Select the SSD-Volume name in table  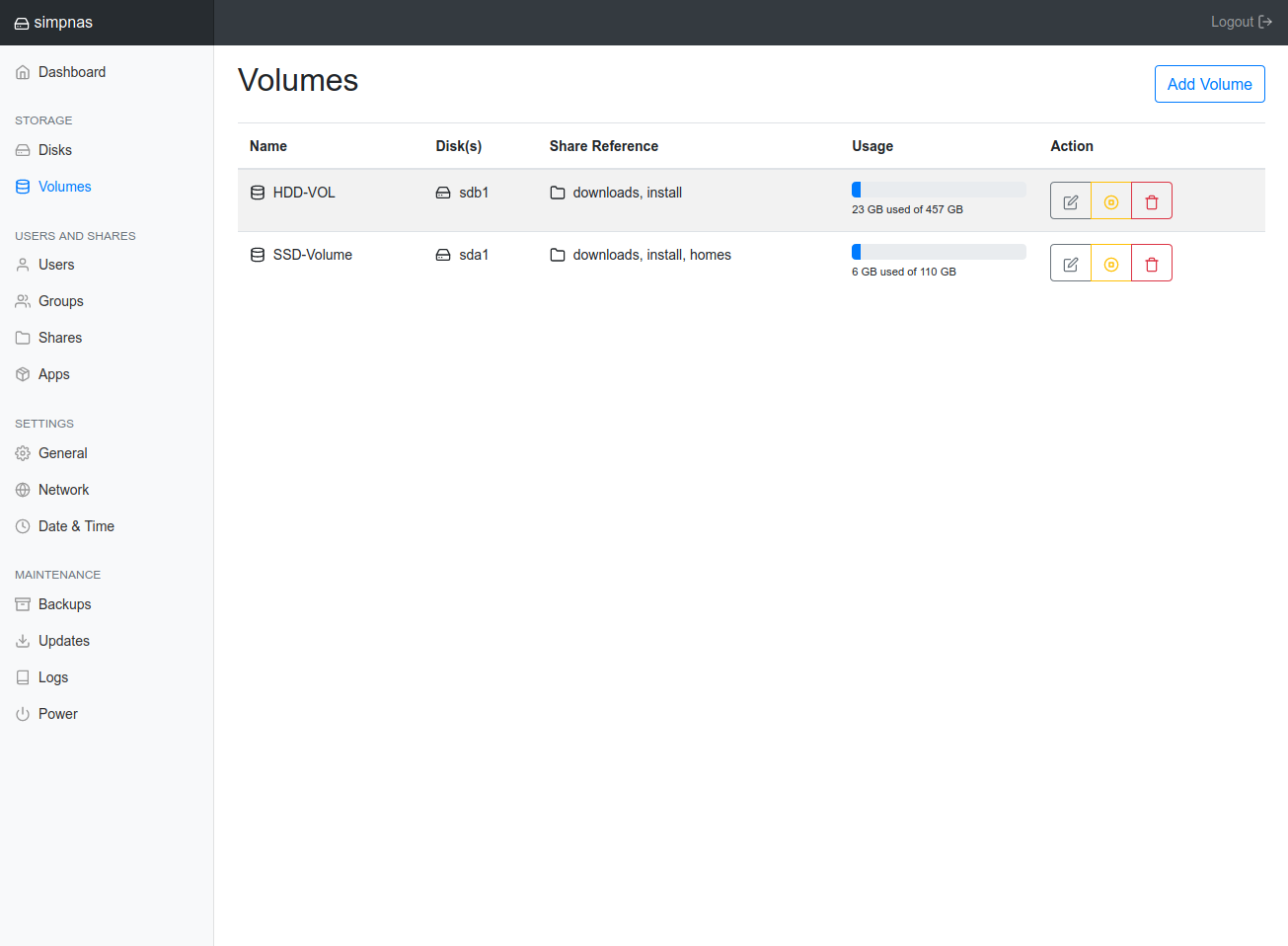[x=312, y=255]
